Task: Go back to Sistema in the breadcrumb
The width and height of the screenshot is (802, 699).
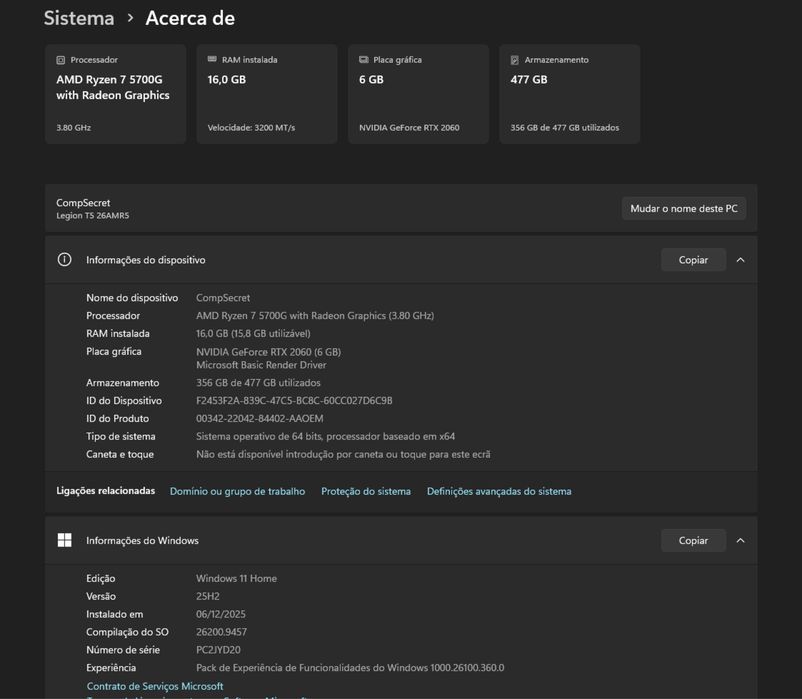Action: tap(79, 18)
